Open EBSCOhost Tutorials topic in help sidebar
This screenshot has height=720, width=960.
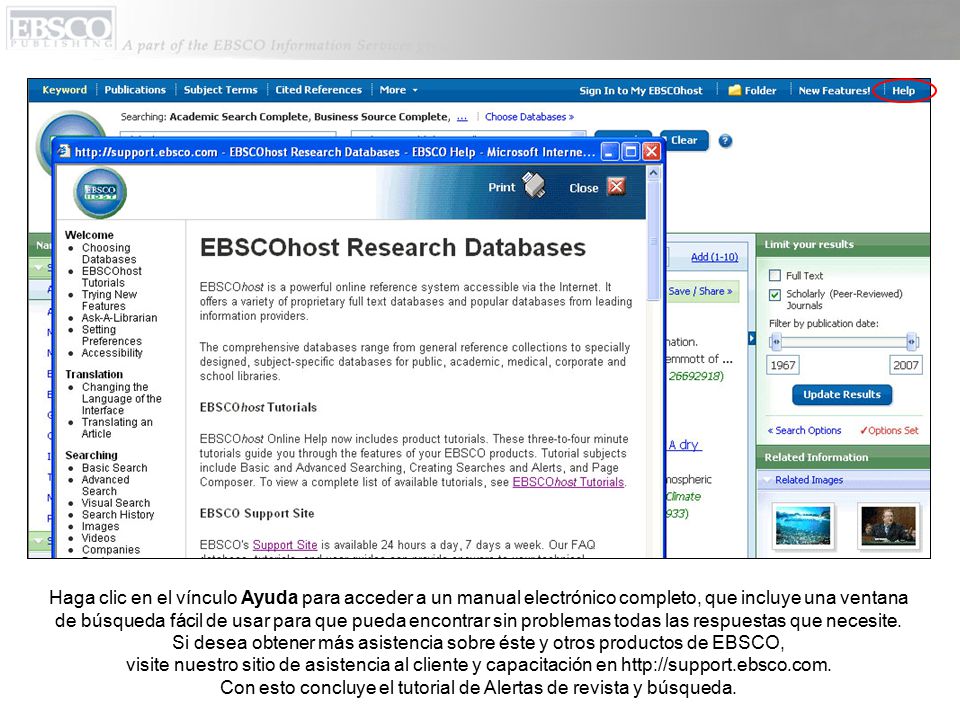pyautogui.click(x=111, y=277)
